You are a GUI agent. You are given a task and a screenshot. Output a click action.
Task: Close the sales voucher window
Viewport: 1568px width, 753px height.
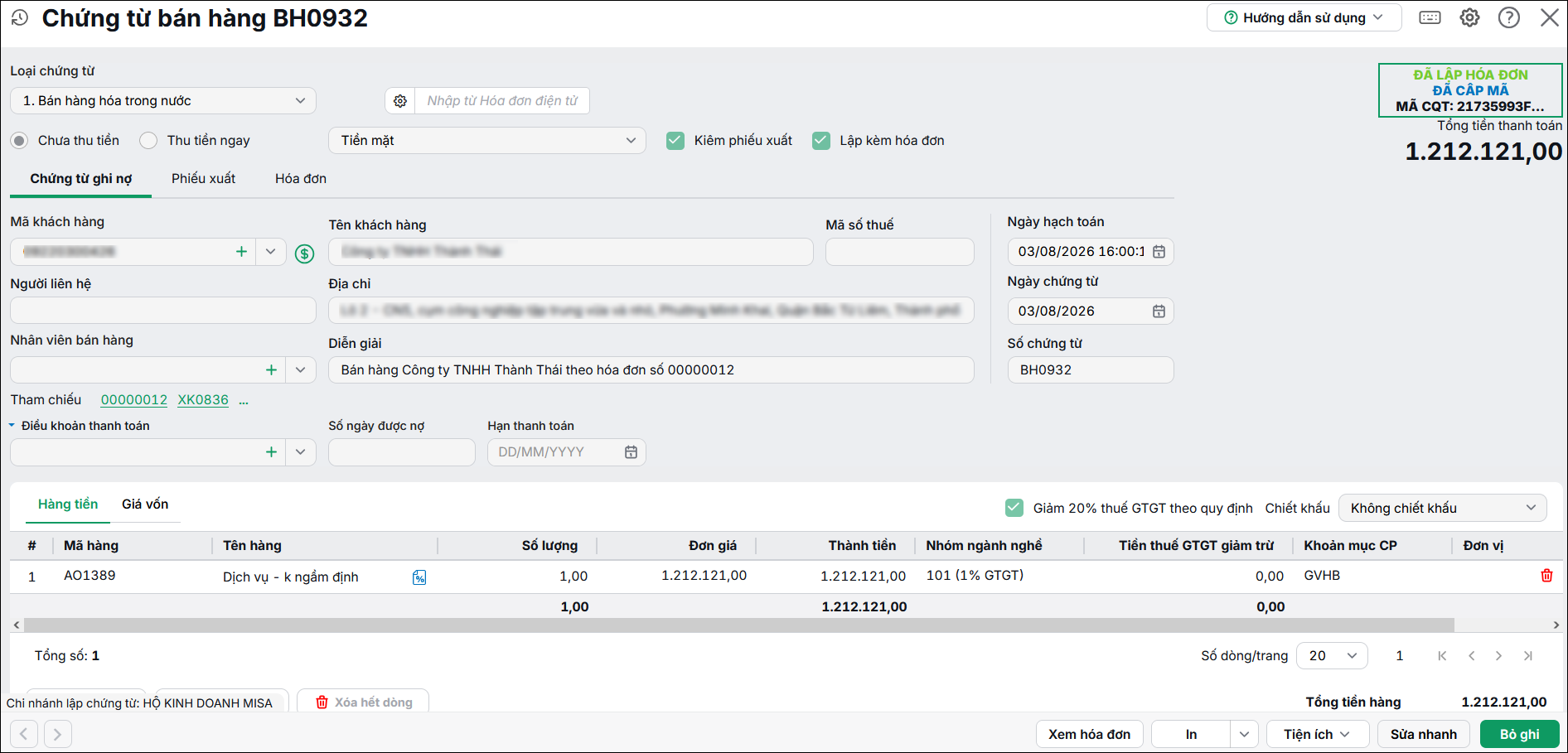point(1549,17)
